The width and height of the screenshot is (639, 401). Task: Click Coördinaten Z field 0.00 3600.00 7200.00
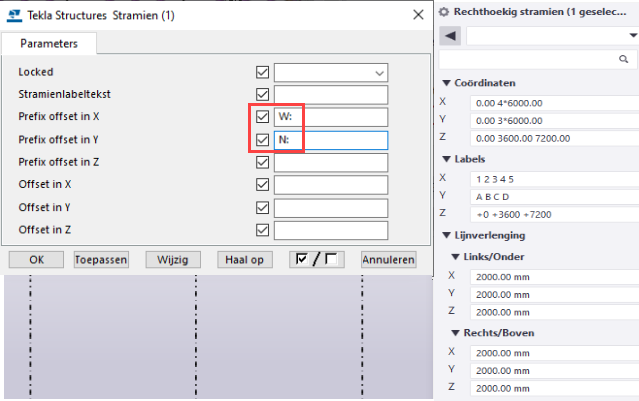point(555,139)
